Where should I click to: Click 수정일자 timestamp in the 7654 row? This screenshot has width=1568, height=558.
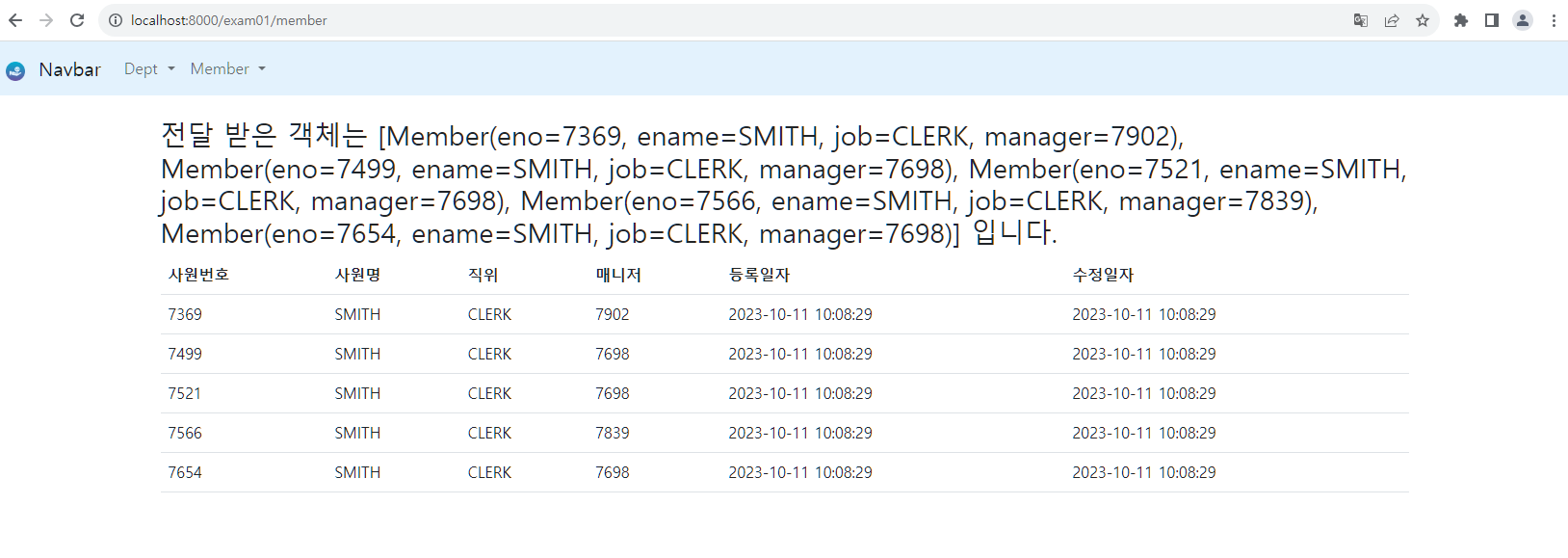click(1144, 472)
